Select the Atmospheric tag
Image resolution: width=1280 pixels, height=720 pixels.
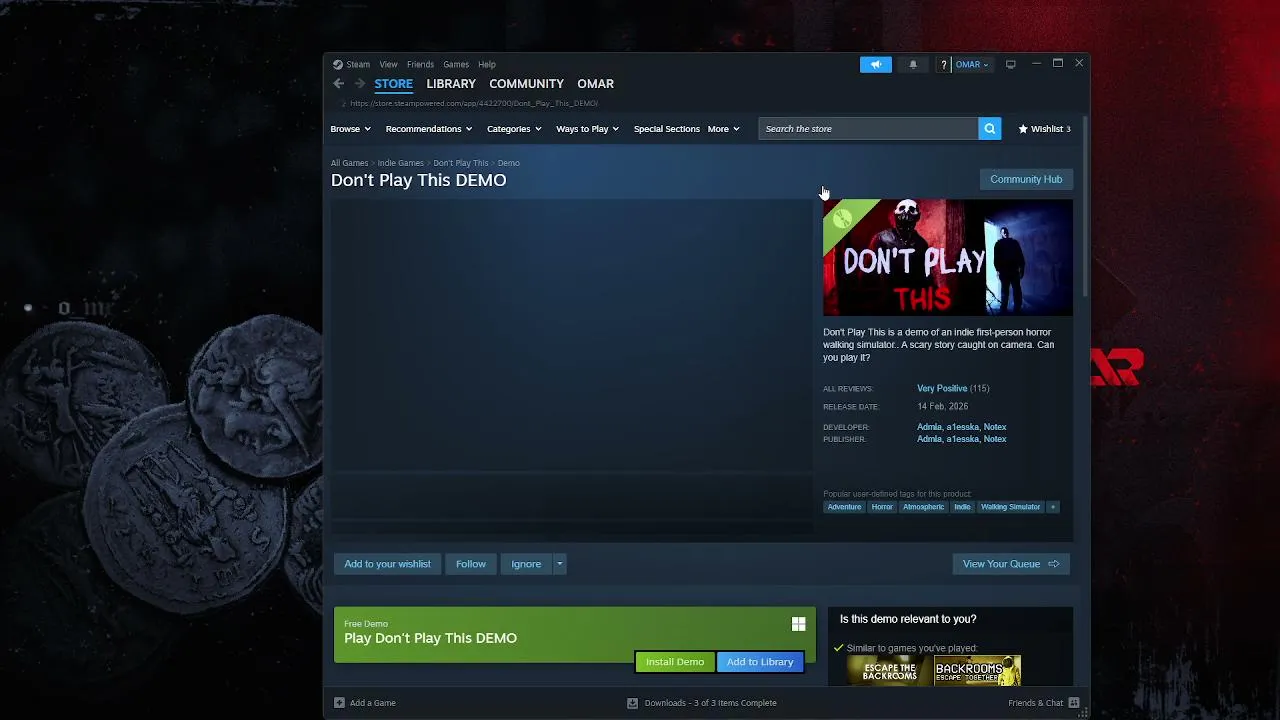coord(923,507)
